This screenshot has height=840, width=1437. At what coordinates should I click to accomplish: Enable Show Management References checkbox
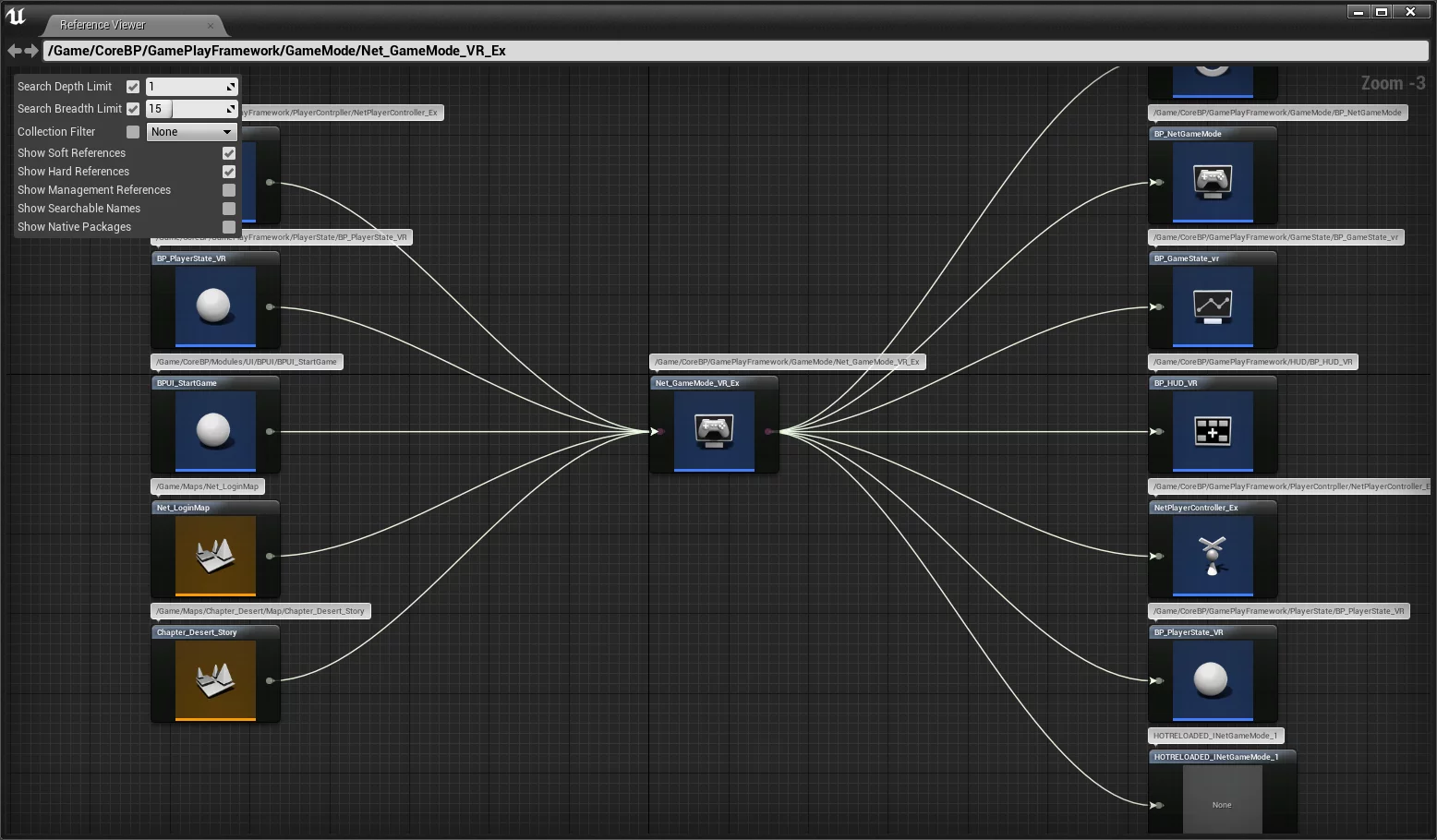coord(229,190)
